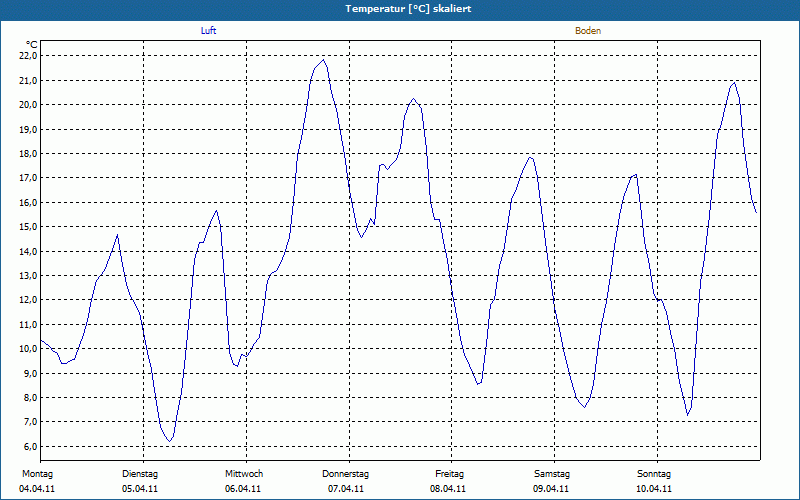Select the 14,0 y-axis label
The height and width of the screenshot is (500, 800).
pos(29,251)
